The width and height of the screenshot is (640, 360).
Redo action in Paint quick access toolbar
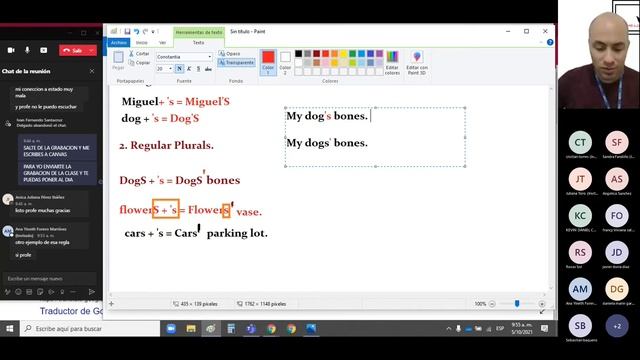pos(145,31)
